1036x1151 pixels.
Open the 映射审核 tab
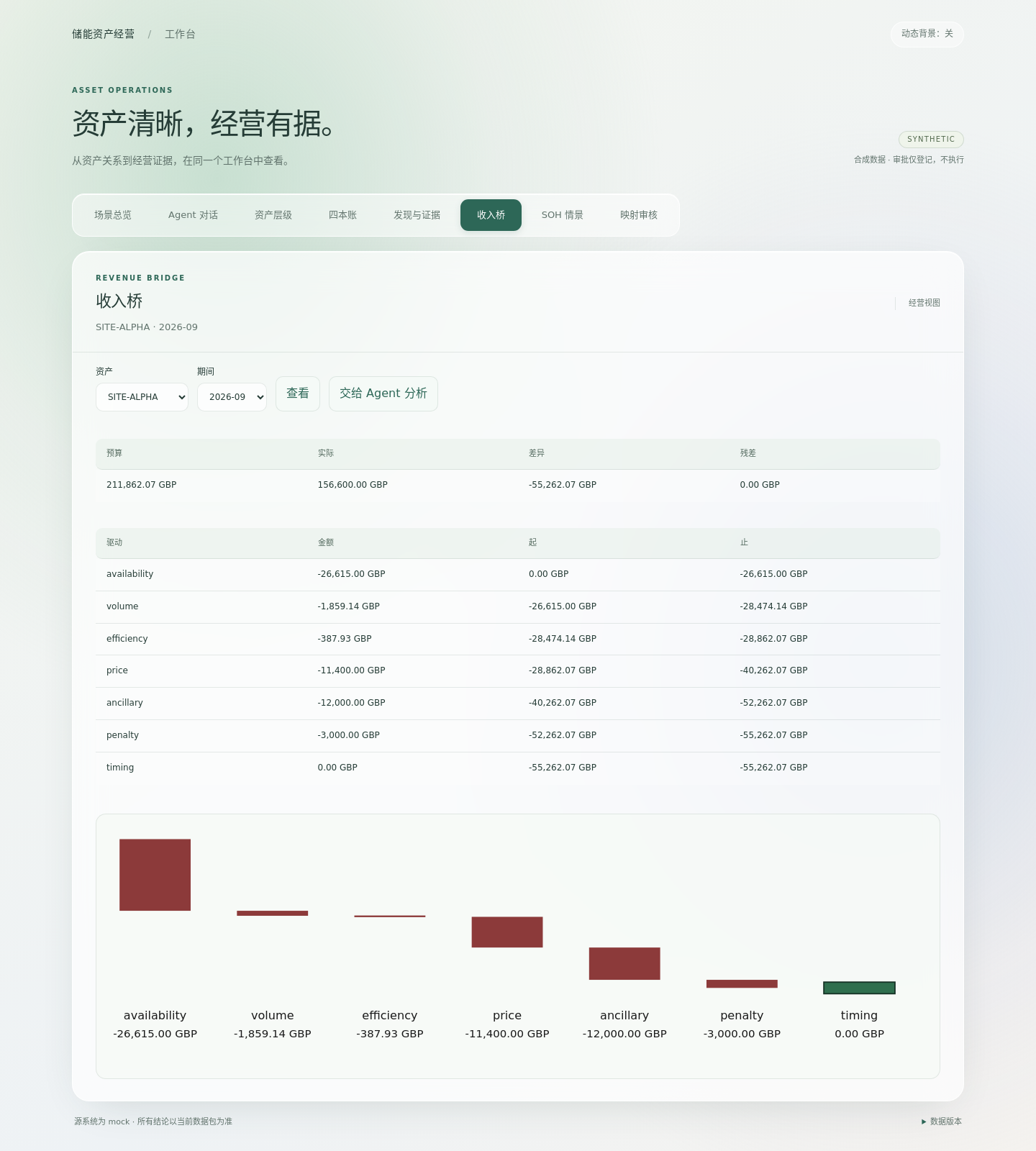click(x=639, y=215)
